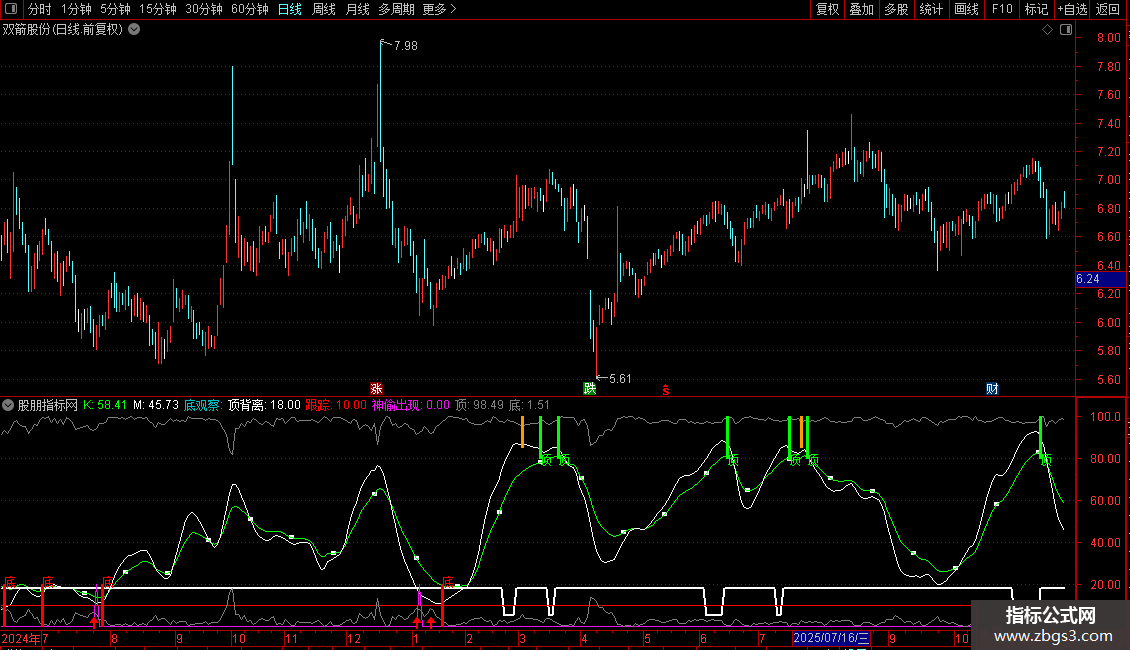Click highlighted date 2025/07/16 on timeline
This screenshot has height=650, width=1130.
tap(831, 638)
